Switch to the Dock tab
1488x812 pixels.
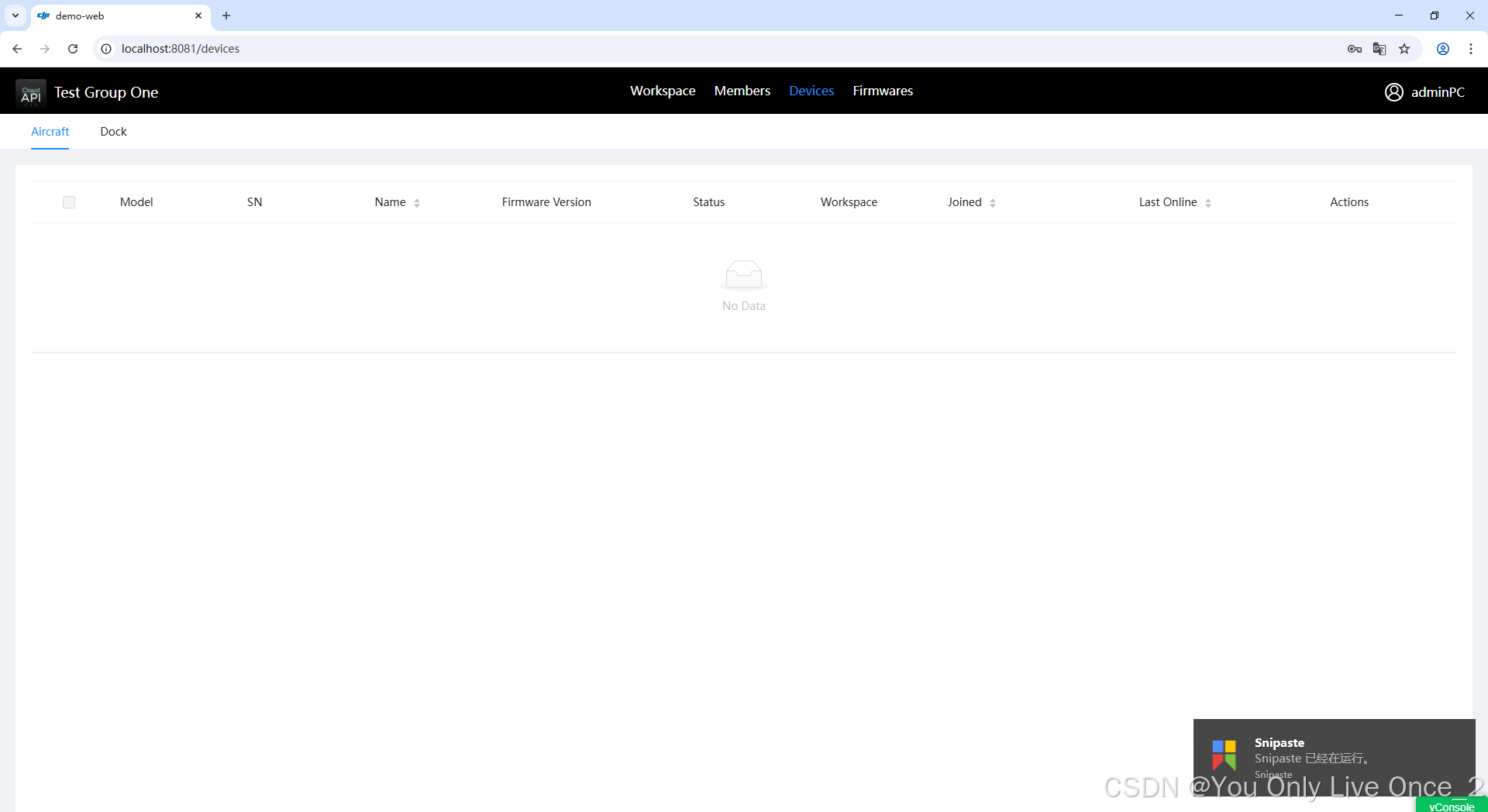pyautogui.click(x=113, y=132)
